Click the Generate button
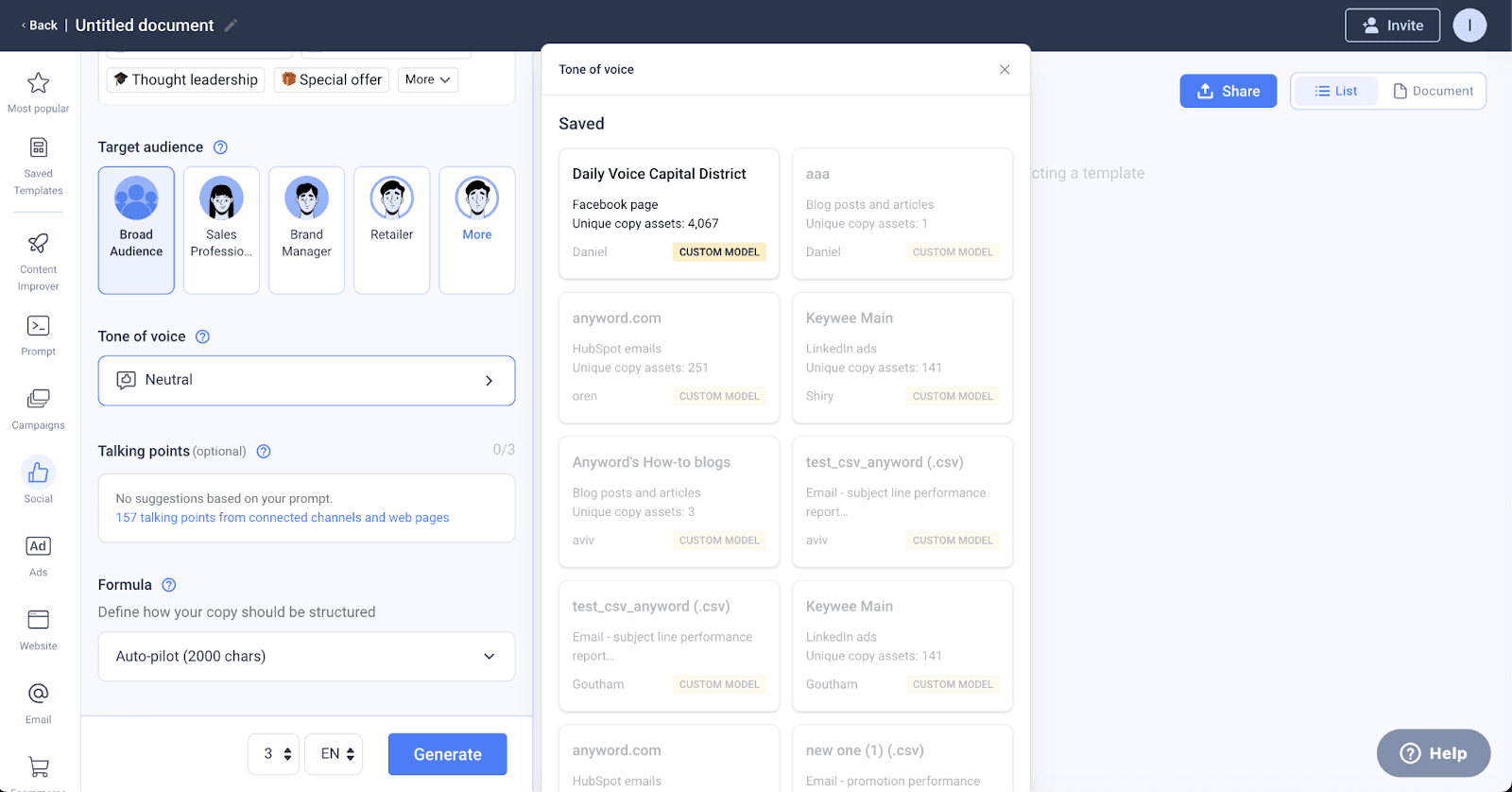Screen dimensions: 1512x792 tap(448, 754)
